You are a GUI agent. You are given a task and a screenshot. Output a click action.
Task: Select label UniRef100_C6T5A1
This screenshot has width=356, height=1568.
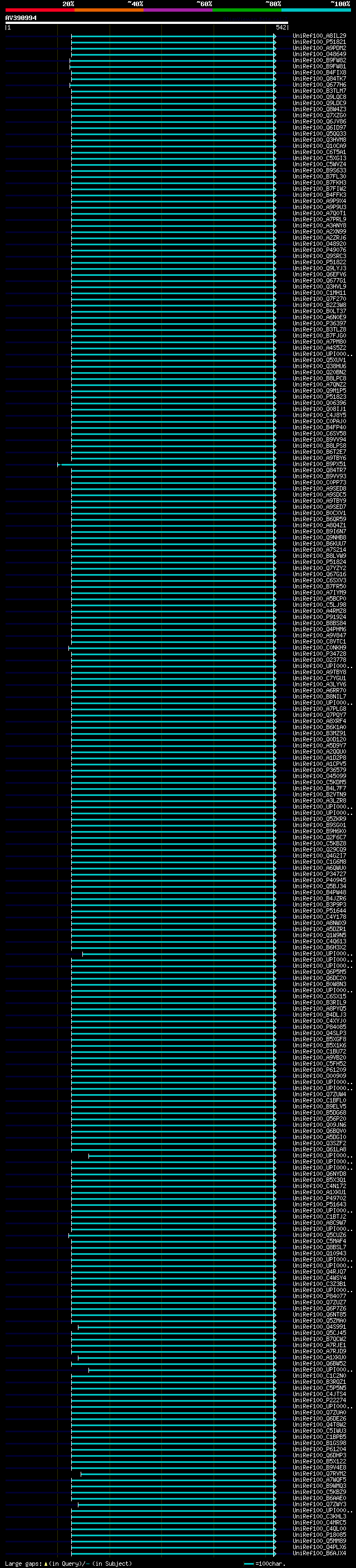pyautogui.click(x=319, y=152)
